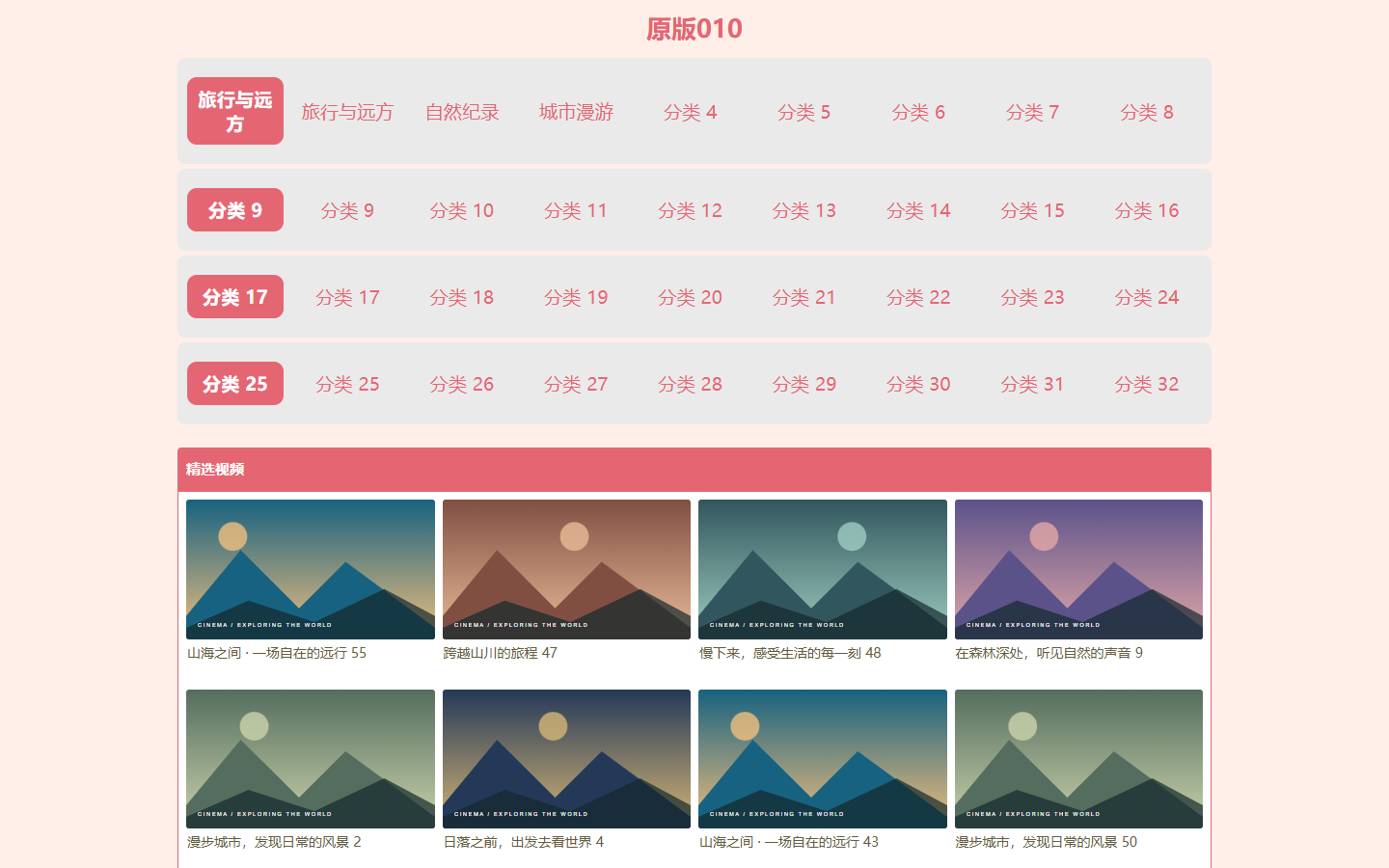Click the highlighted red 分类 9 button

pos(235,210)
